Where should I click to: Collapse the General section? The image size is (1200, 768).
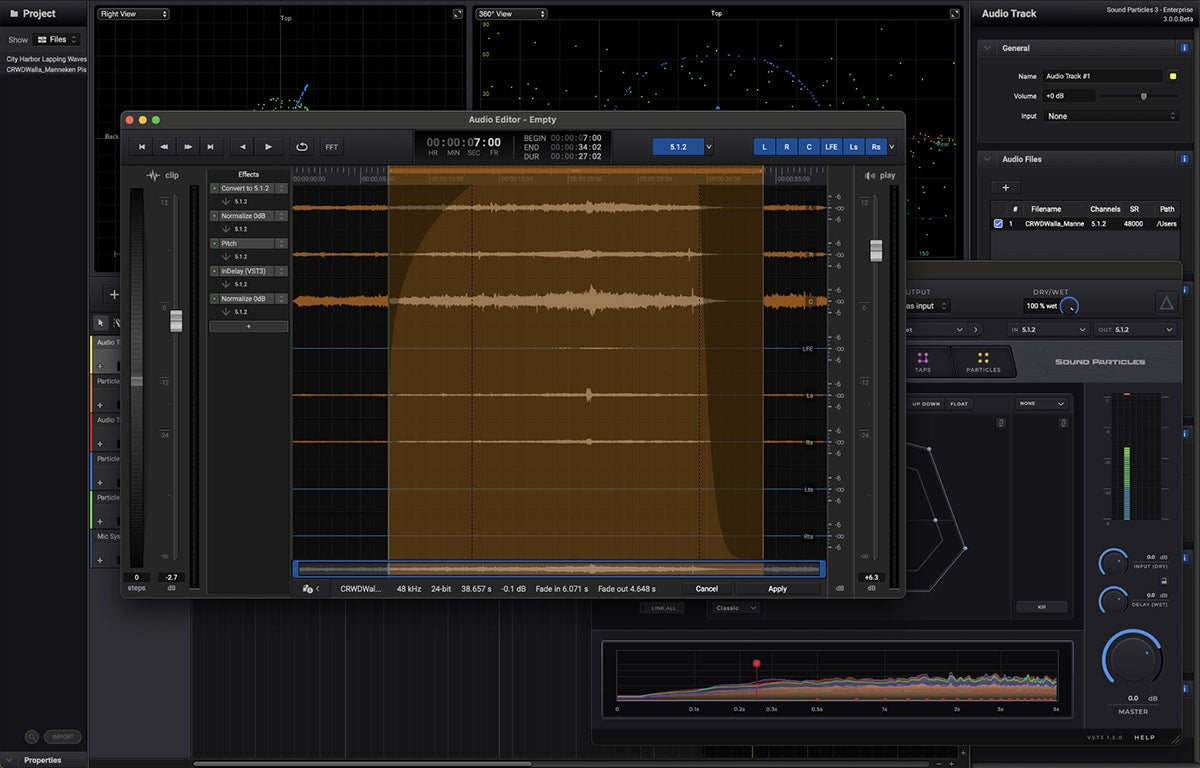pos(988,48)
